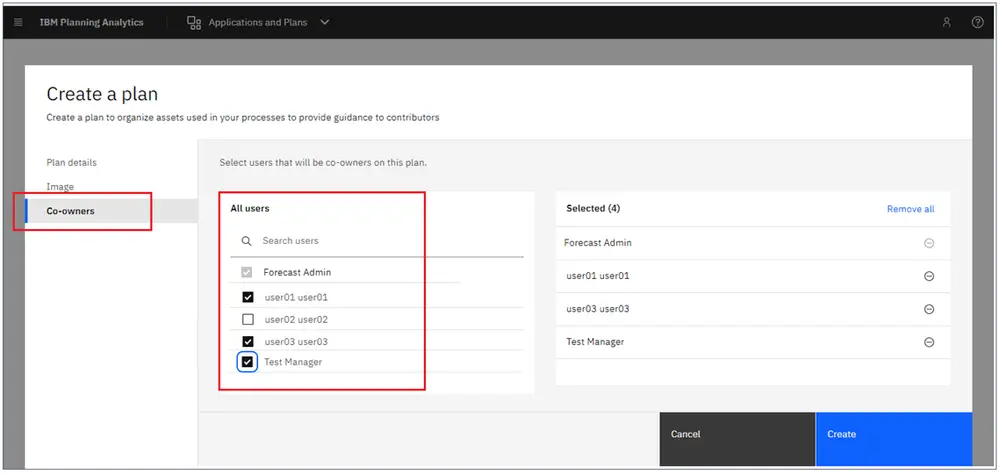1000x473 pixels.
Task: Check the user02 user02 checkbox
Action: pos(248,319)
